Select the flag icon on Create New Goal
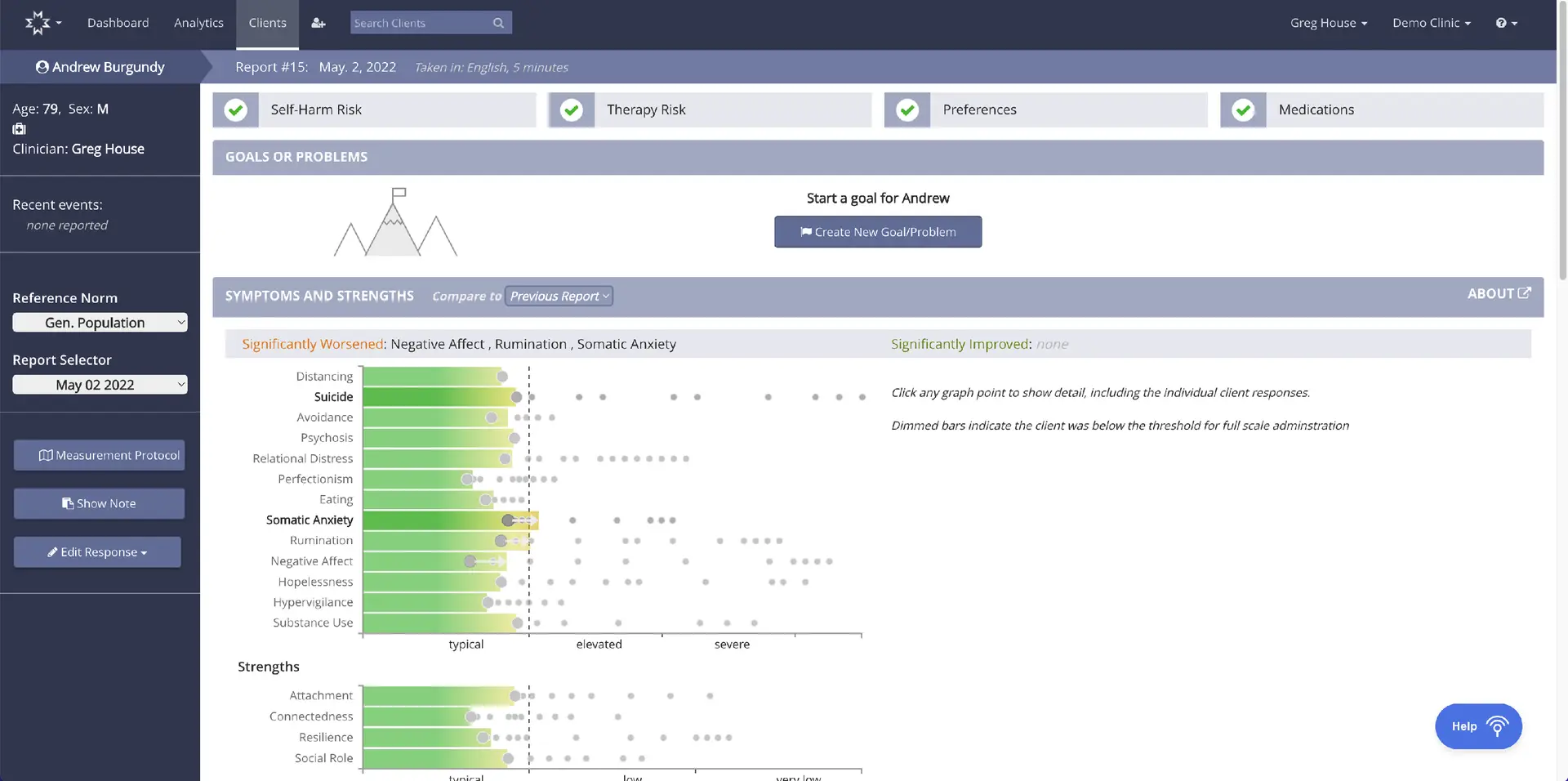The height and width of the screenshot is (781, 1568). tap(807, 232)
